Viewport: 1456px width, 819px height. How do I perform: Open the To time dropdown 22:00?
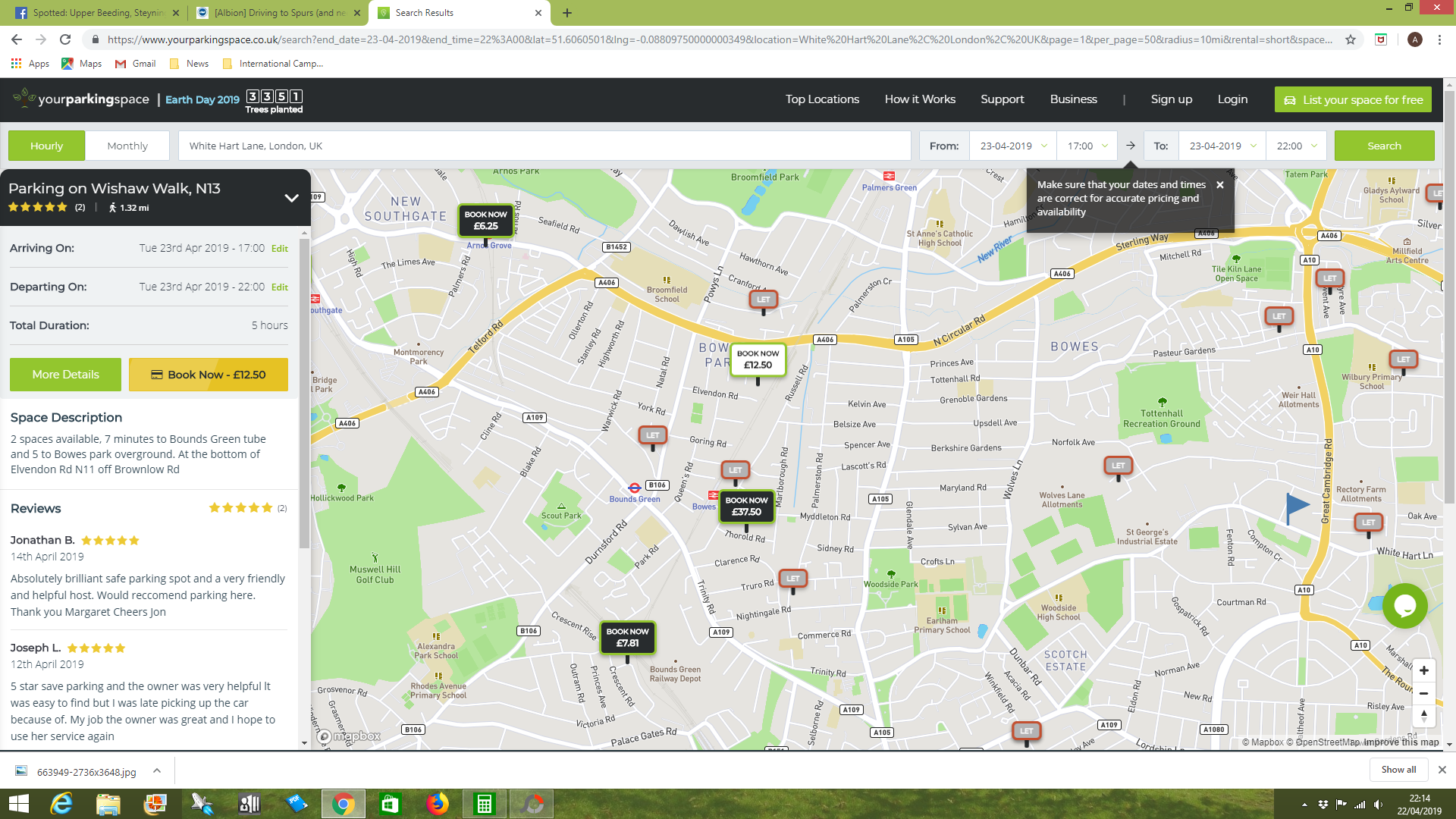1296,146
